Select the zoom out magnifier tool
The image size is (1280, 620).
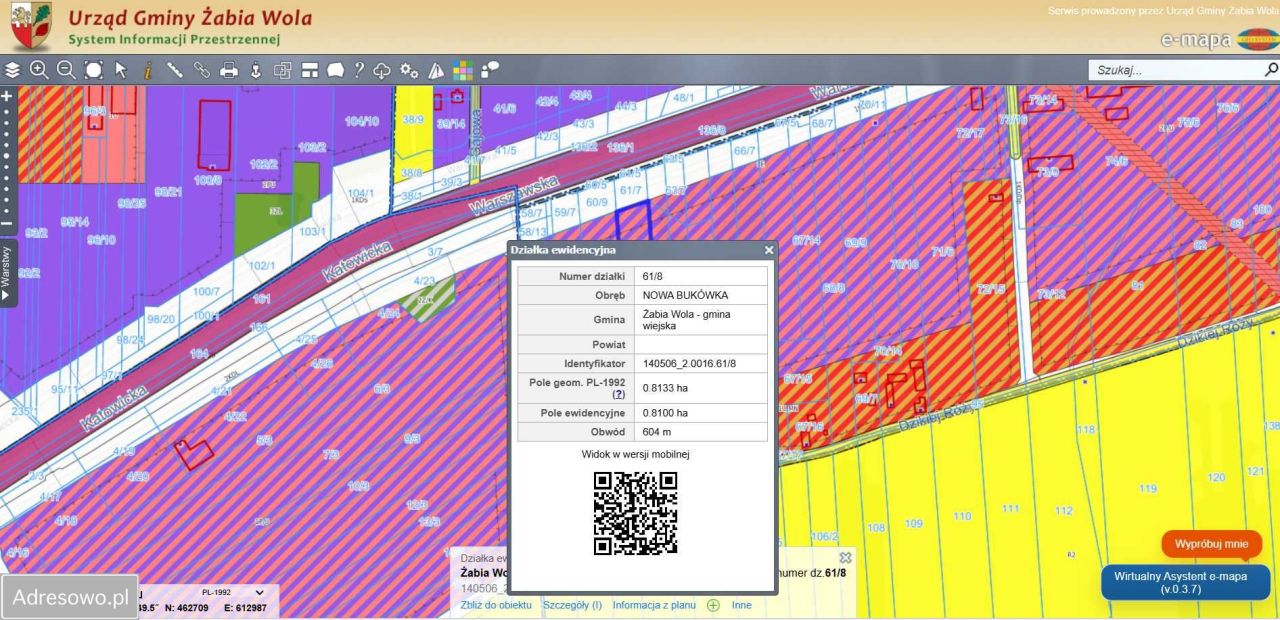tap(66, 70)
